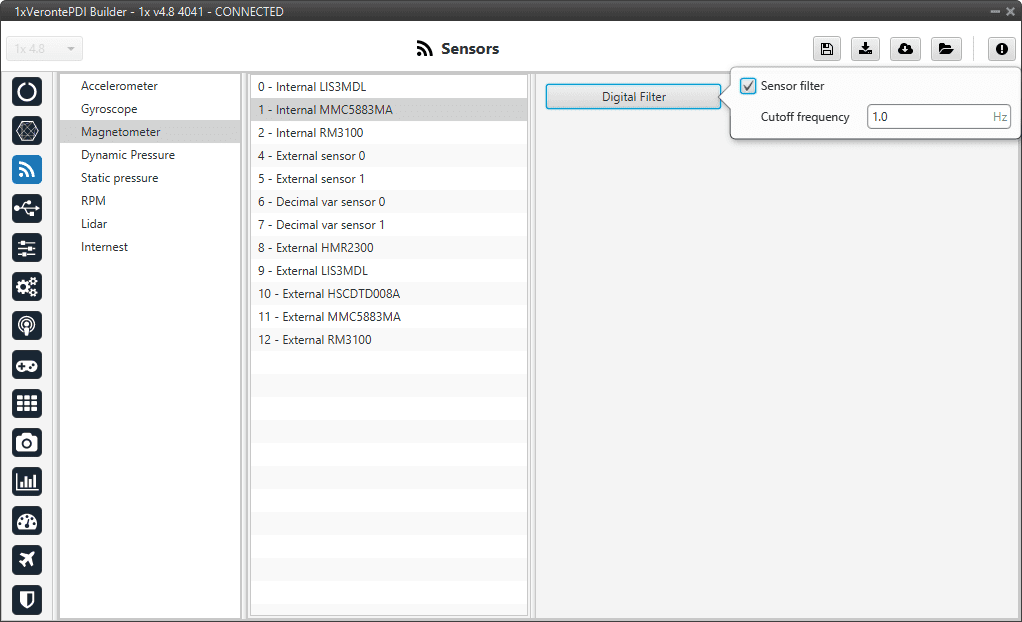The image size is (1022, 622).
Task: Select 0 - Internal LIS3MDL row
Action: pos(388,87)
